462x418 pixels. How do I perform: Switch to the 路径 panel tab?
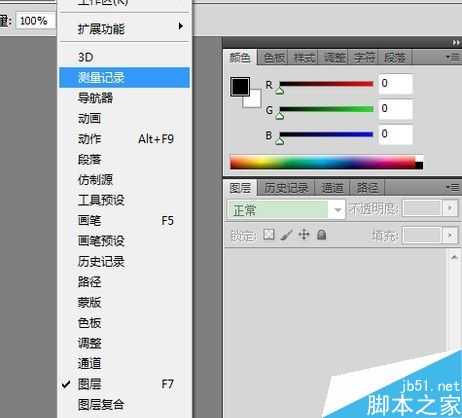pos(367,188)
